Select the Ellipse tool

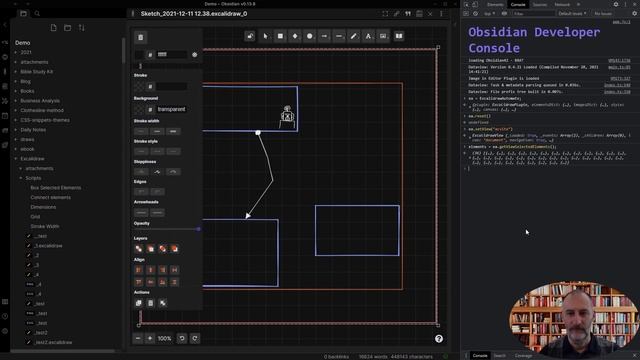pos(309,36)
